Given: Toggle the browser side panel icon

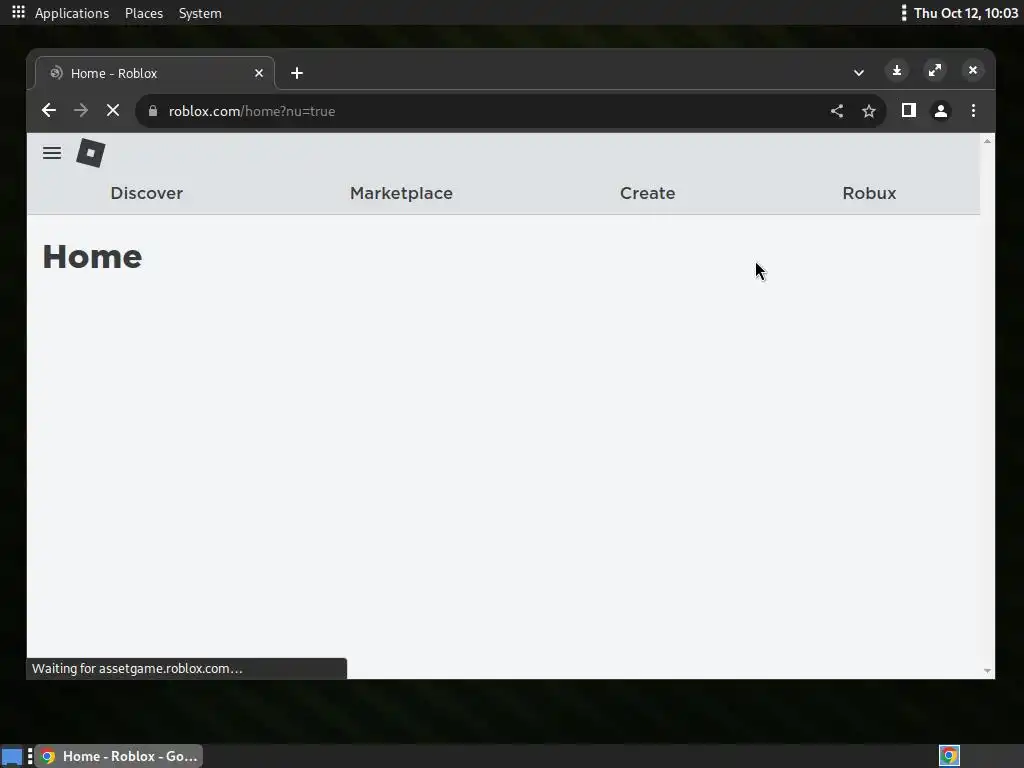Looking at the screenshot, I should (908, 110).
